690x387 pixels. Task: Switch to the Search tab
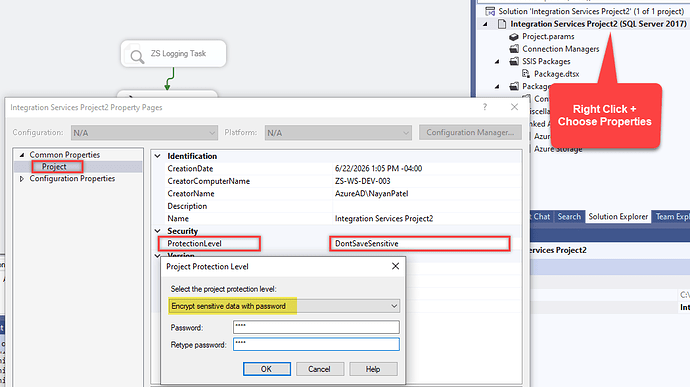(569, 217)
